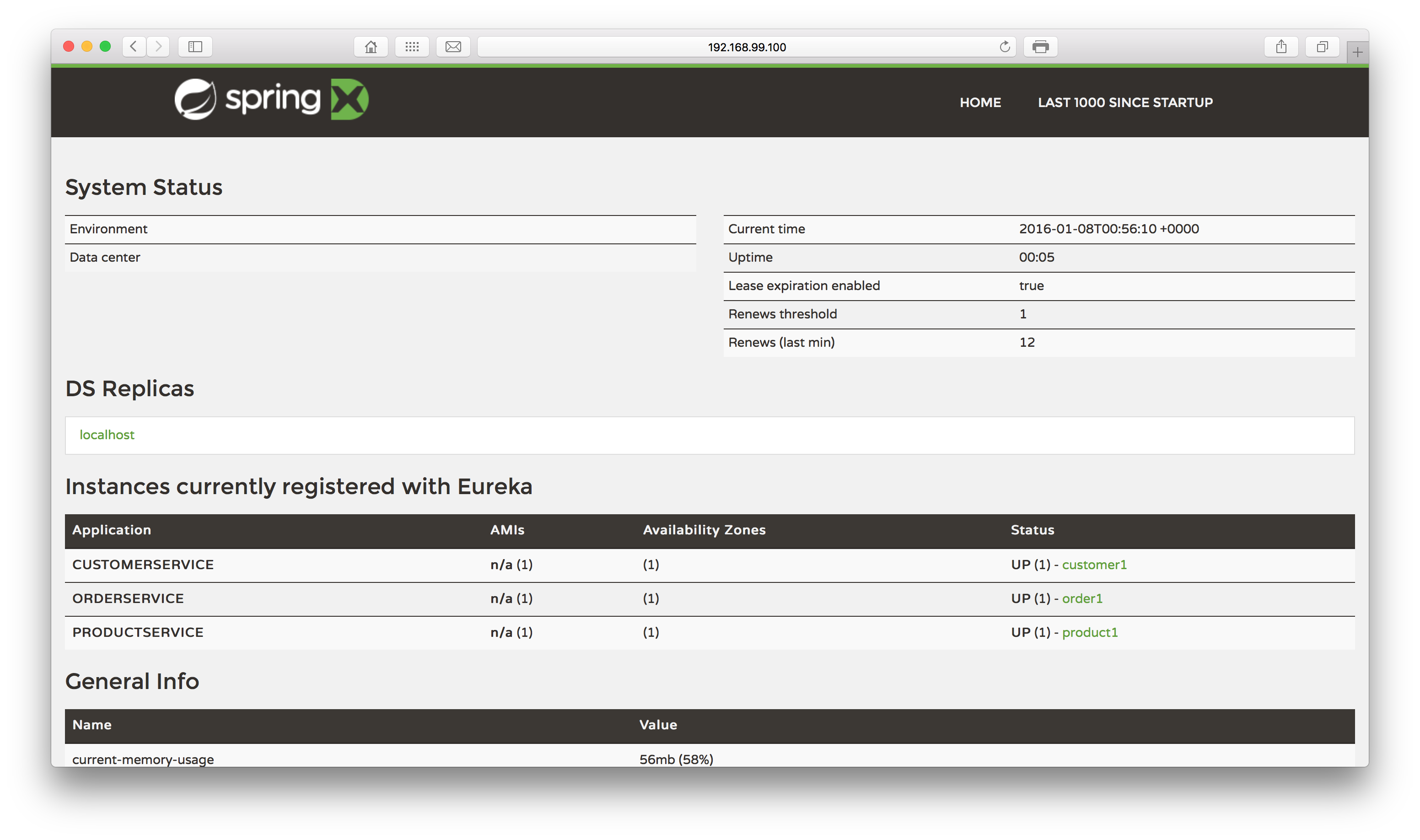This screenshot has width=1420, height=840.
Task: Click the Uptime value 00:05
Action: [x=1036, y=257]
